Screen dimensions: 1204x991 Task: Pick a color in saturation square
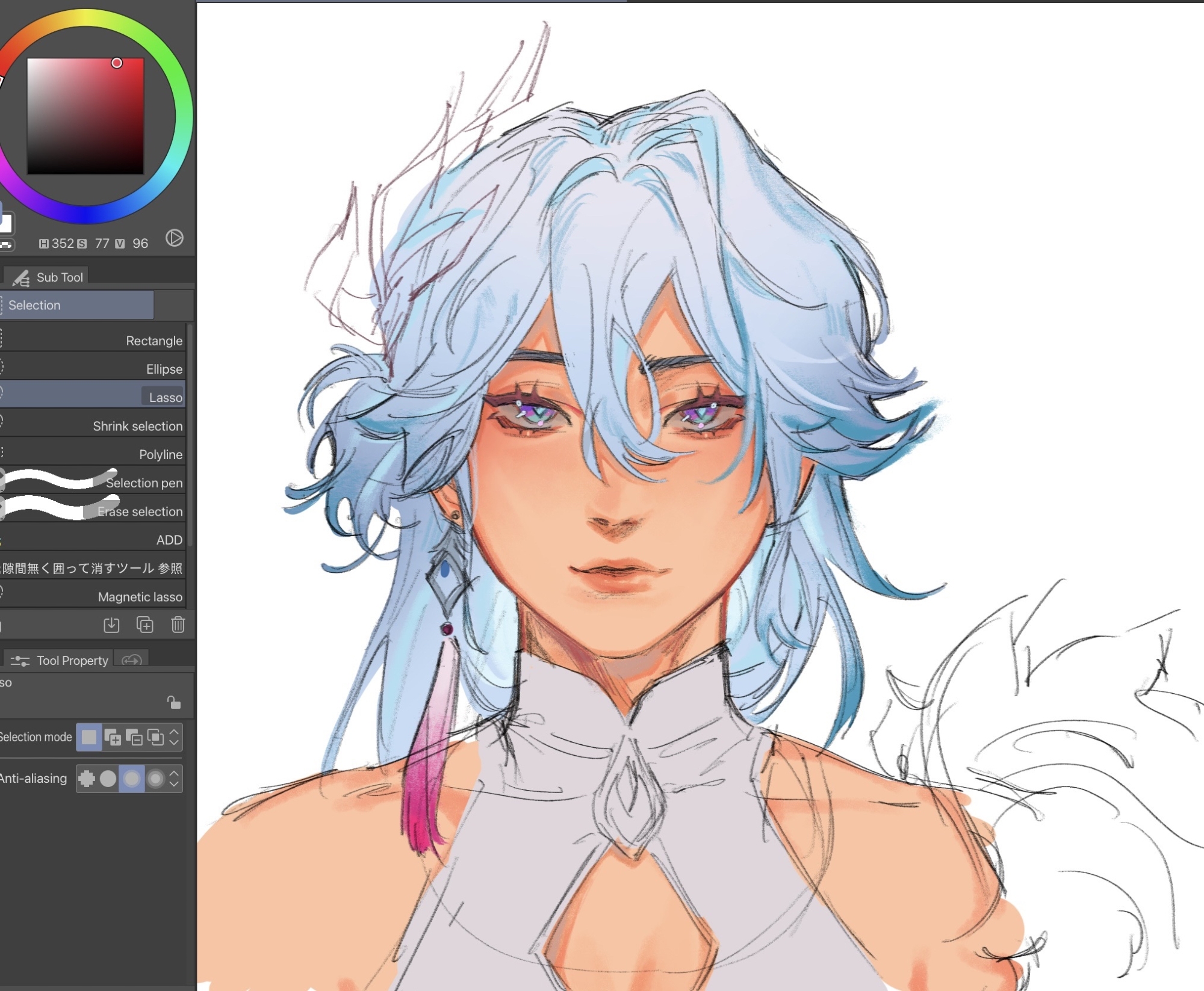click(x=85, y=116)
